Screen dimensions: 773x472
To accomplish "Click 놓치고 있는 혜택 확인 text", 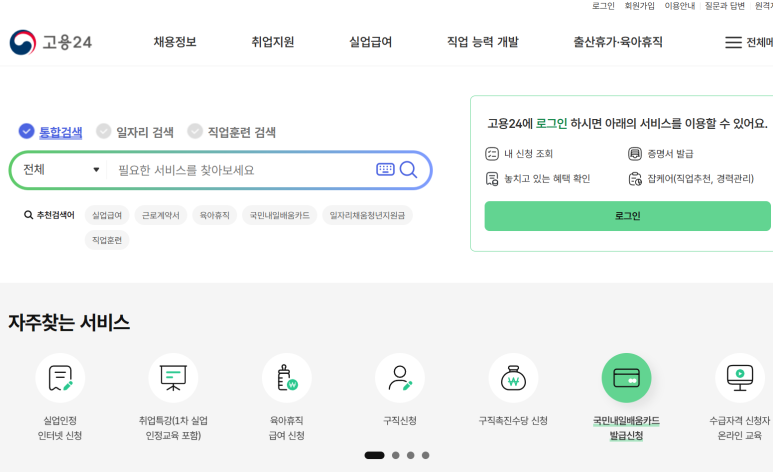I will coord(547,179).
